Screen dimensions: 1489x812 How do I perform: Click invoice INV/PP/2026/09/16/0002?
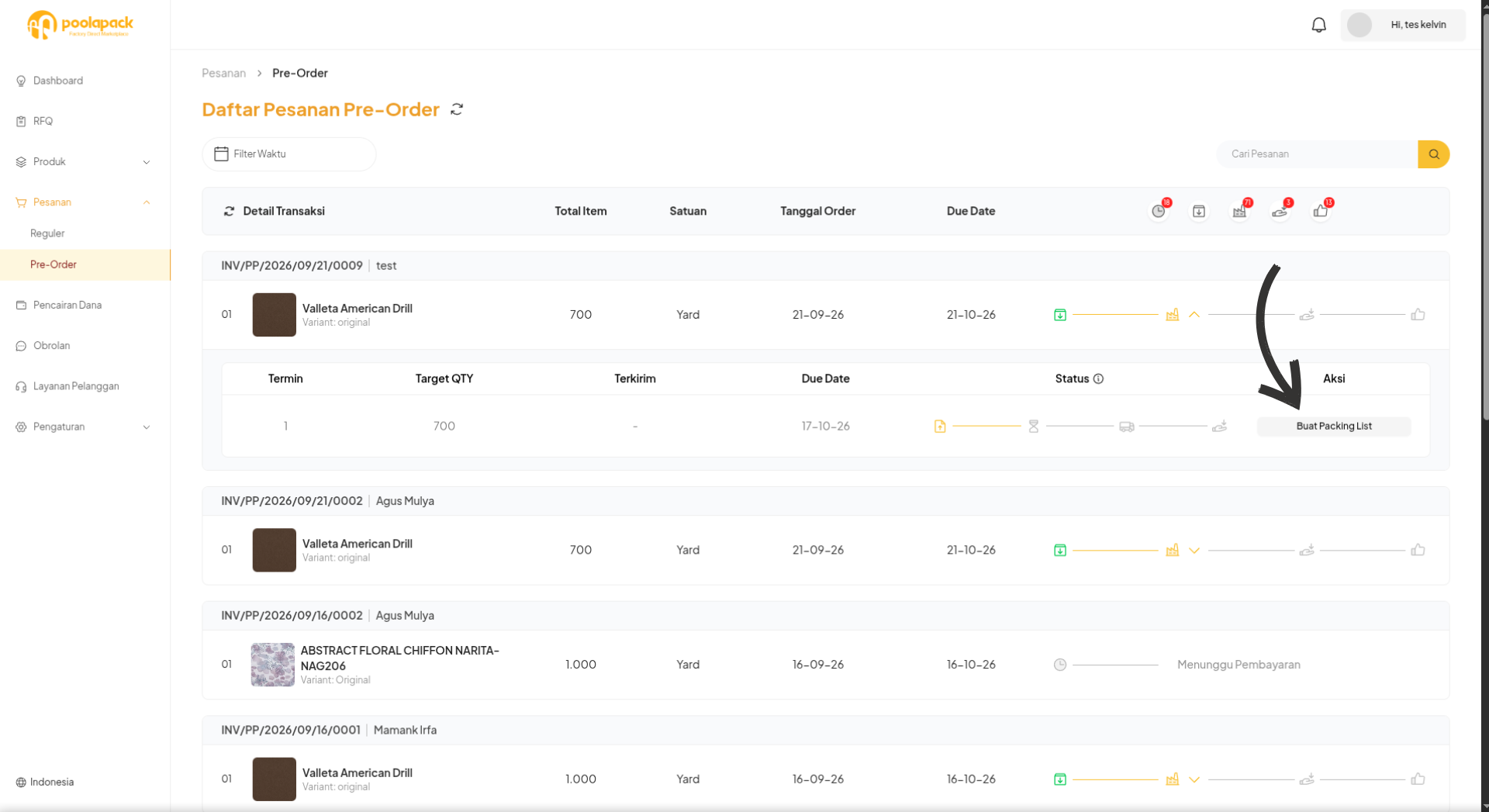tap(292, 615)
